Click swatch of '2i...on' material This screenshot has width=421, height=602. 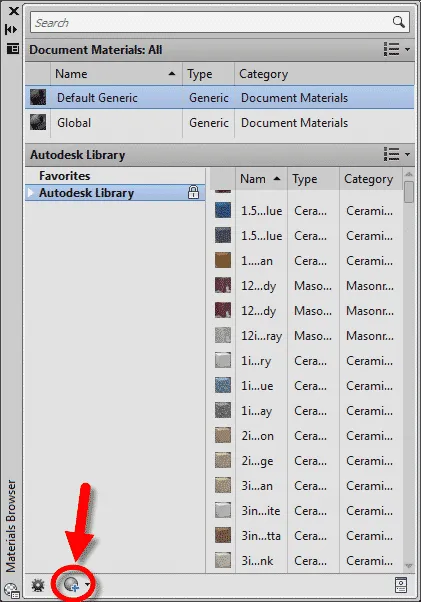tap(223, 435)
